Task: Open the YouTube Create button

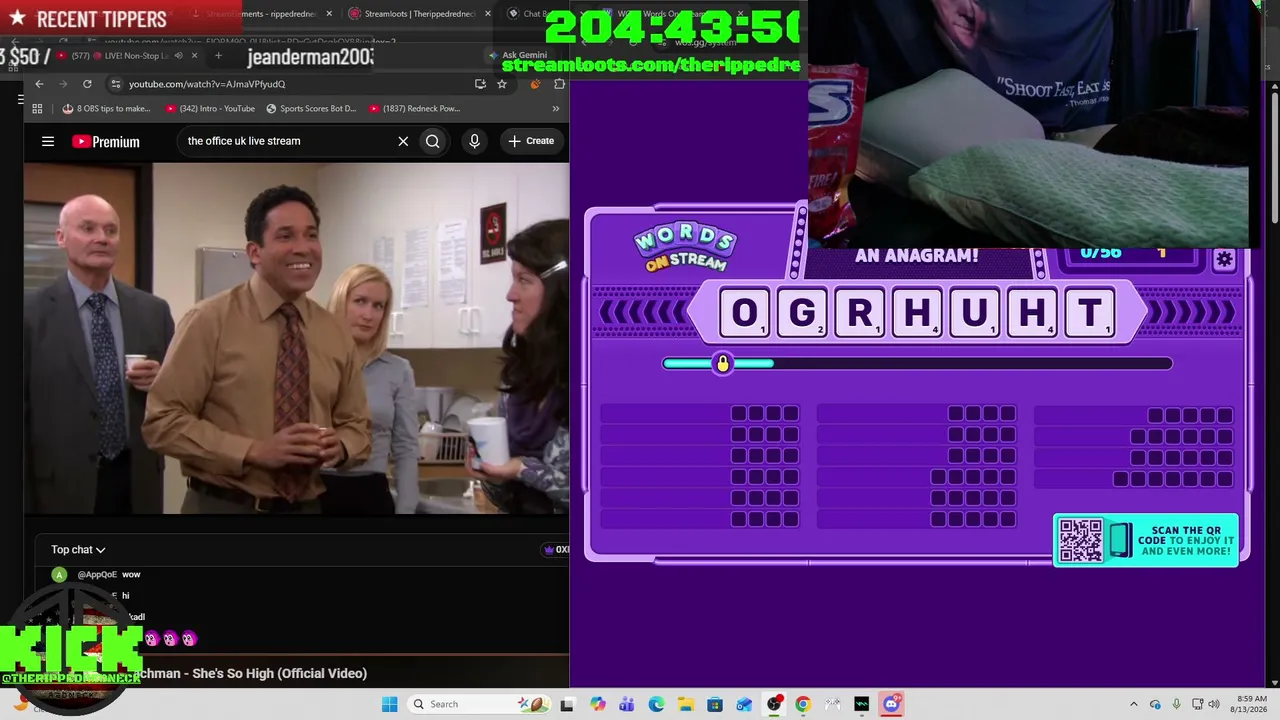Action: pos(530,141)
